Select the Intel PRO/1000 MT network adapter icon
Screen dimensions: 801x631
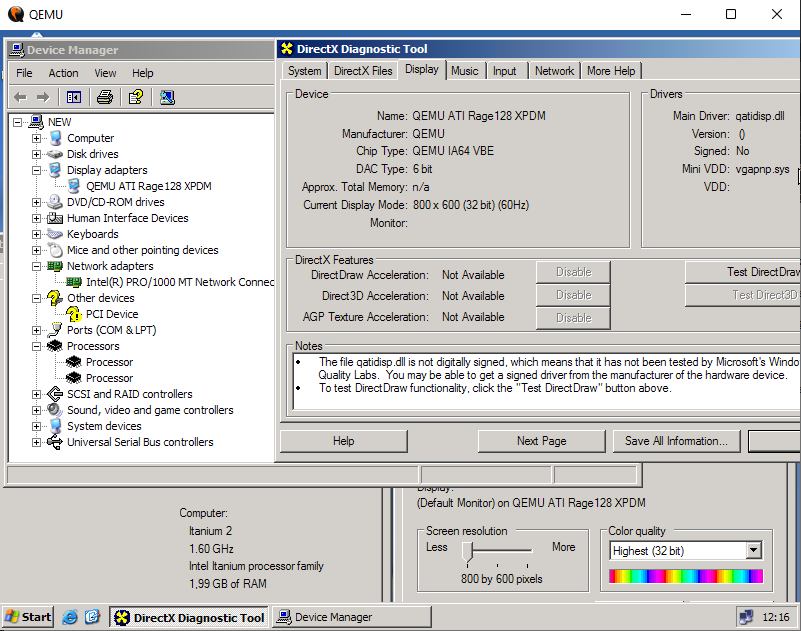(74, 282)
